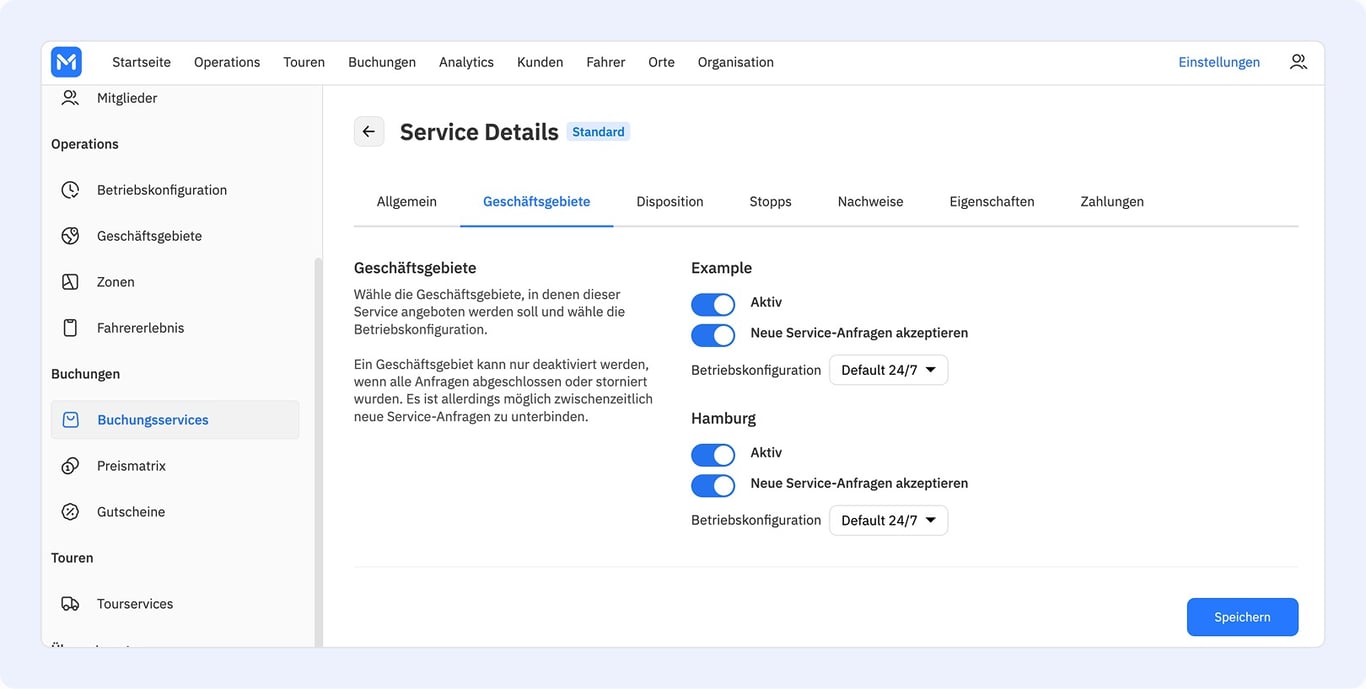Image resolution: width=1366 pixels, height=689 pixels.
Task: Open Startseite in top navigation
Action: [141, 62]
